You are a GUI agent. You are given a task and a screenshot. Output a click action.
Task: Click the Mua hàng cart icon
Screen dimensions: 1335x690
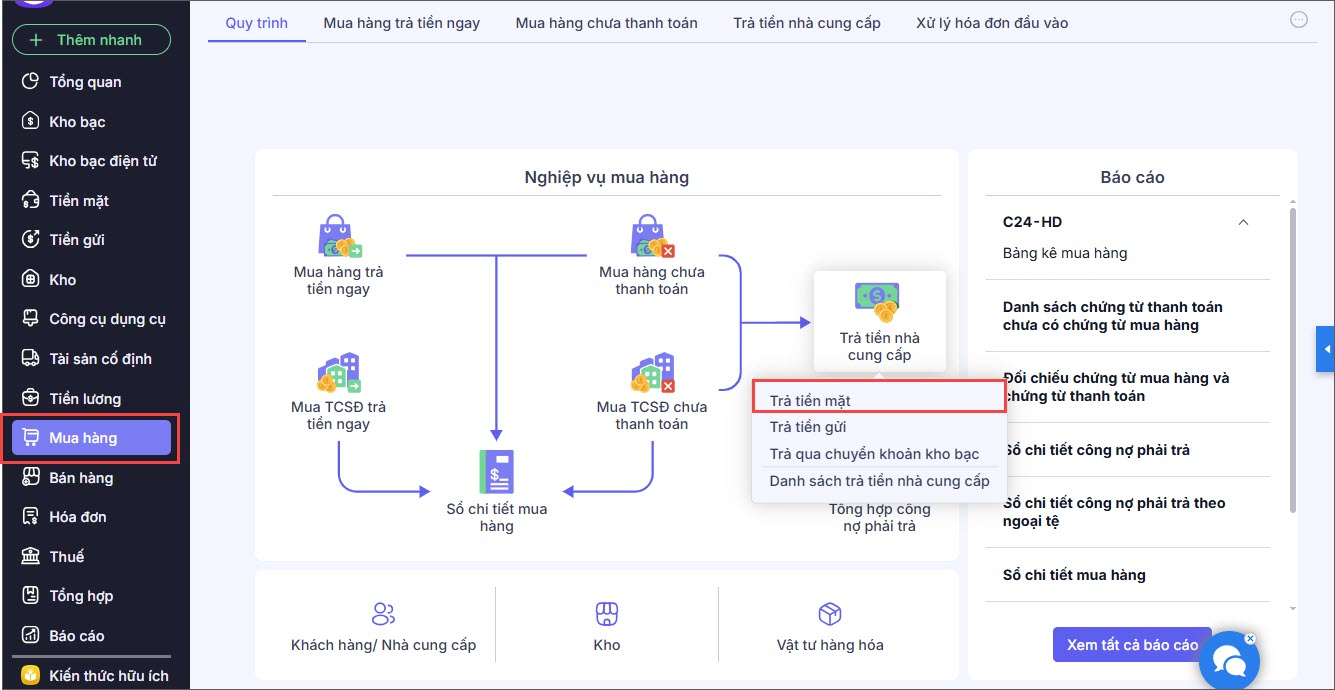click(x=30, y=438)
